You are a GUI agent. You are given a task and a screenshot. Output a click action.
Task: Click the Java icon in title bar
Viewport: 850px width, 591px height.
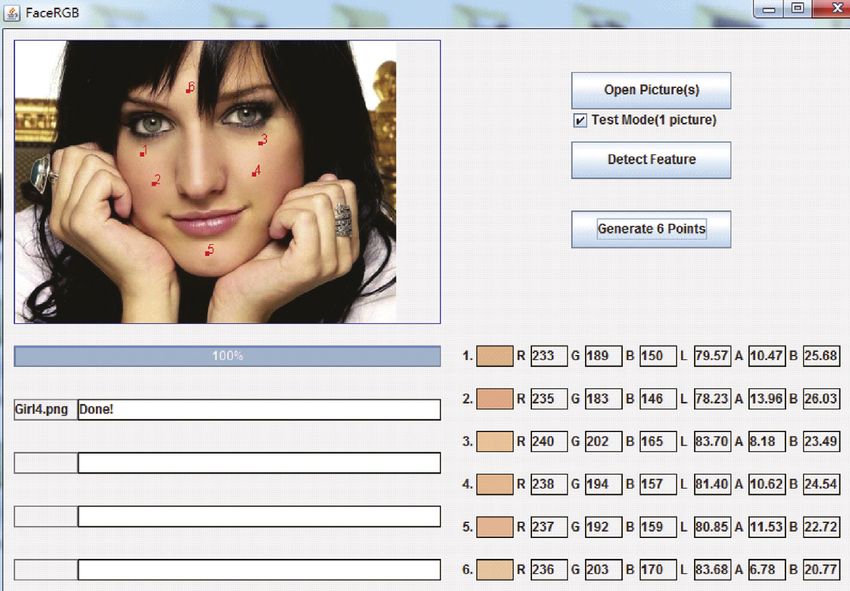coord(12,12)
